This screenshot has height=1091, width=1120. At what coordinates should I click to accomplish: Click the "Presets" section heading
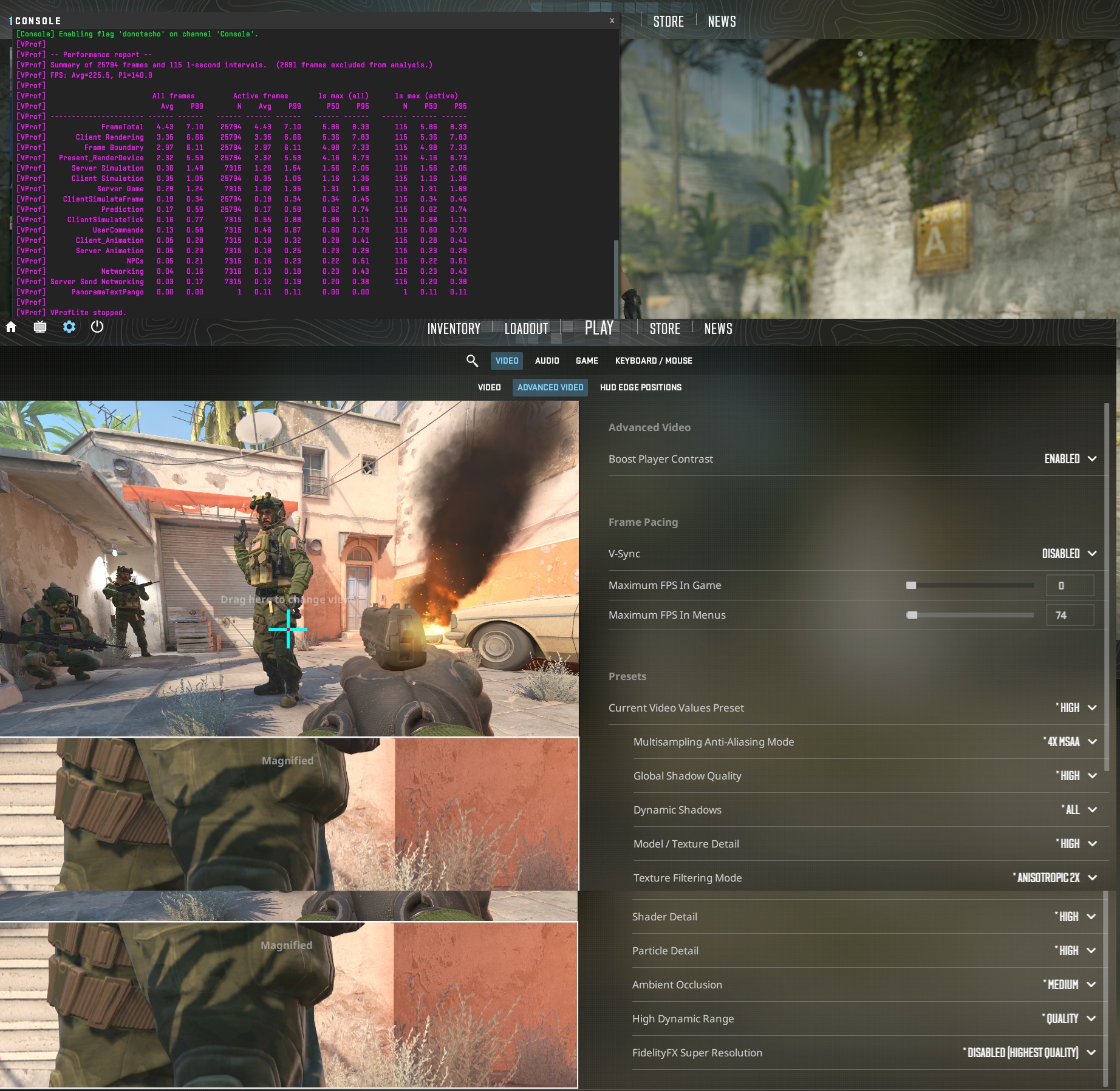click(x=627, y=676)
